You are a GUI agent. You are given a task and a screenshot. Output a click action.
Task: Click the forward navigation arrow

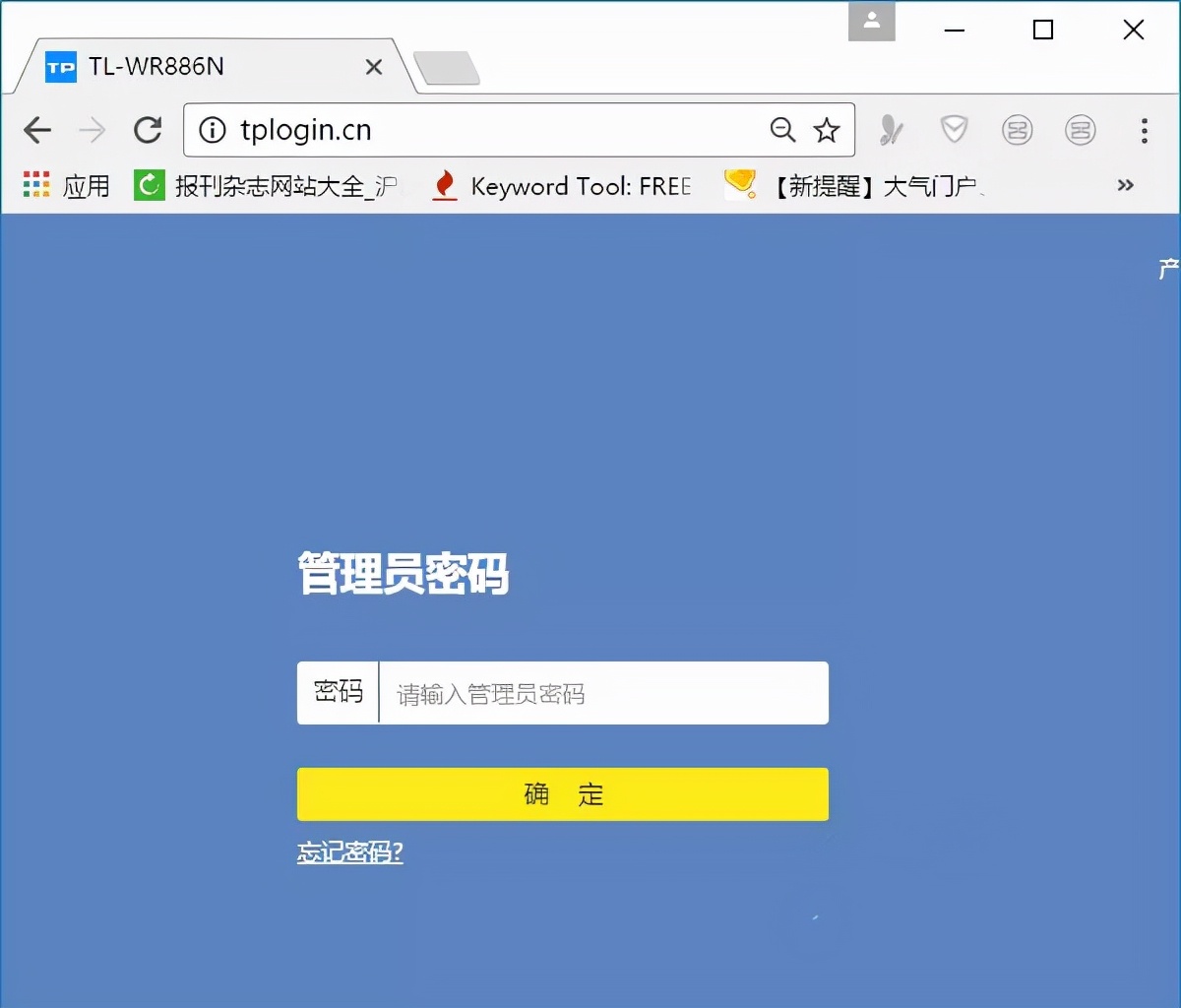pyautogui.click(x=93, y=130)
